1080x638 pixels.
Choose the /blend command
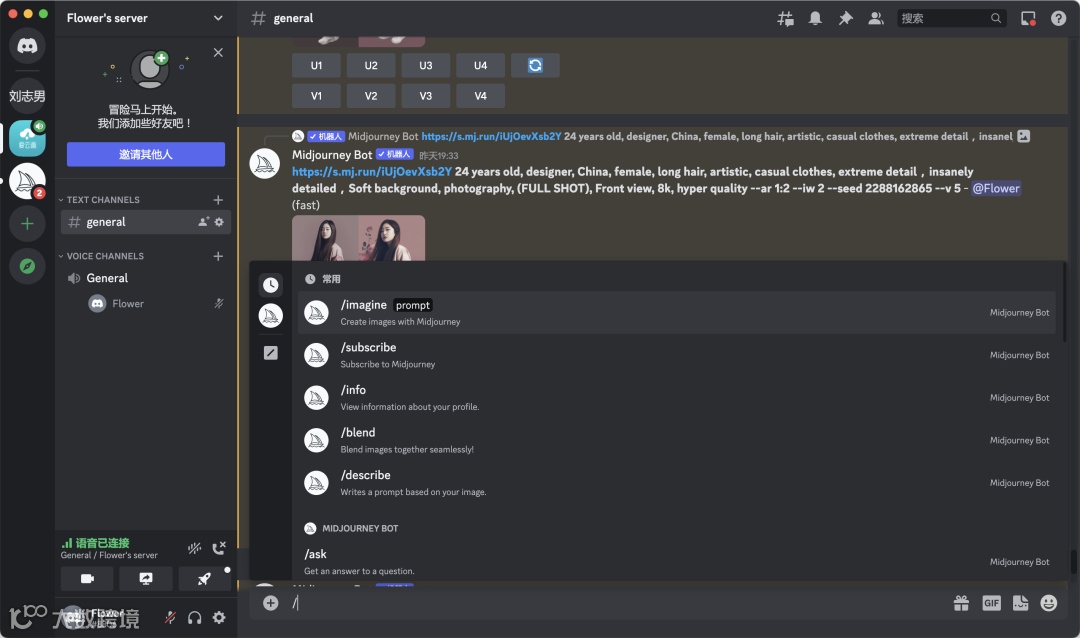point(676,441)
